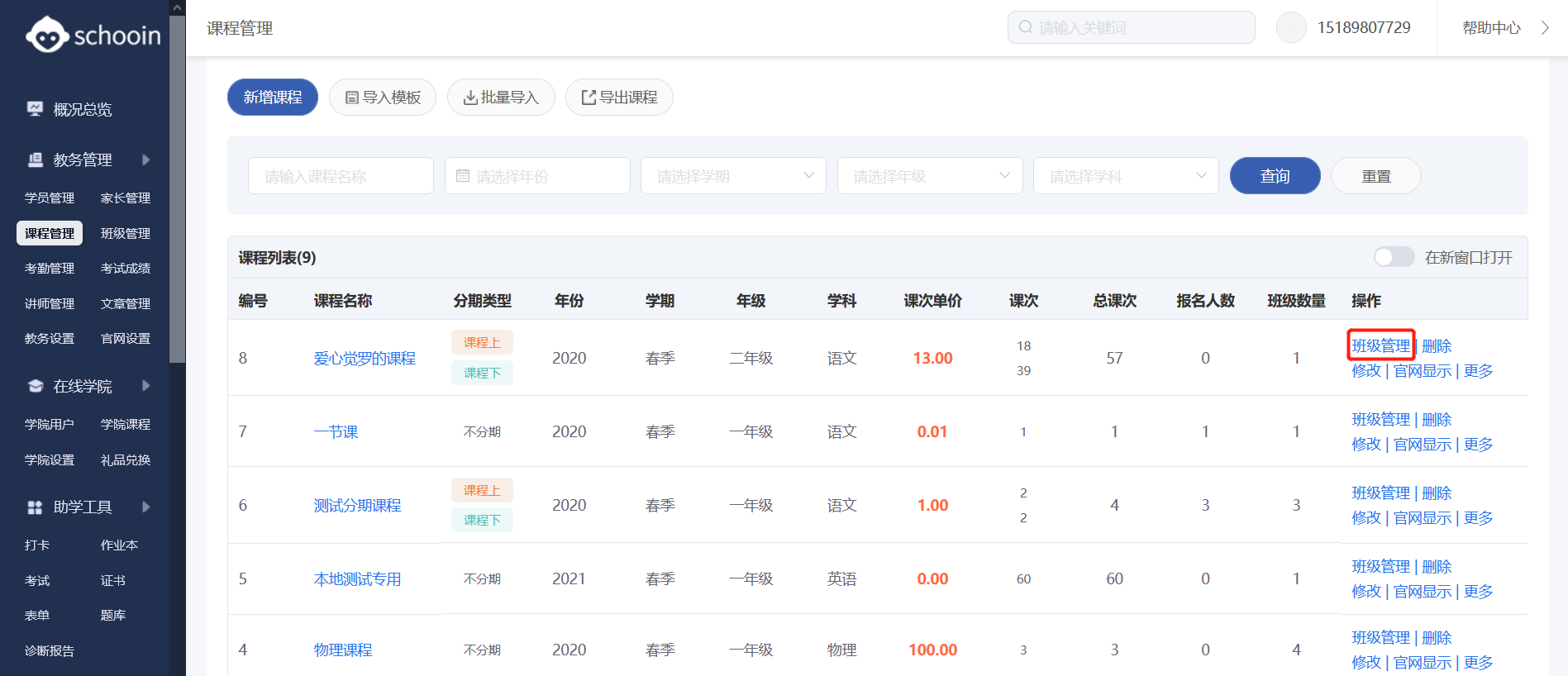
Task: Click the 在线学院 graduation cap icon
Action: (35, 386)
